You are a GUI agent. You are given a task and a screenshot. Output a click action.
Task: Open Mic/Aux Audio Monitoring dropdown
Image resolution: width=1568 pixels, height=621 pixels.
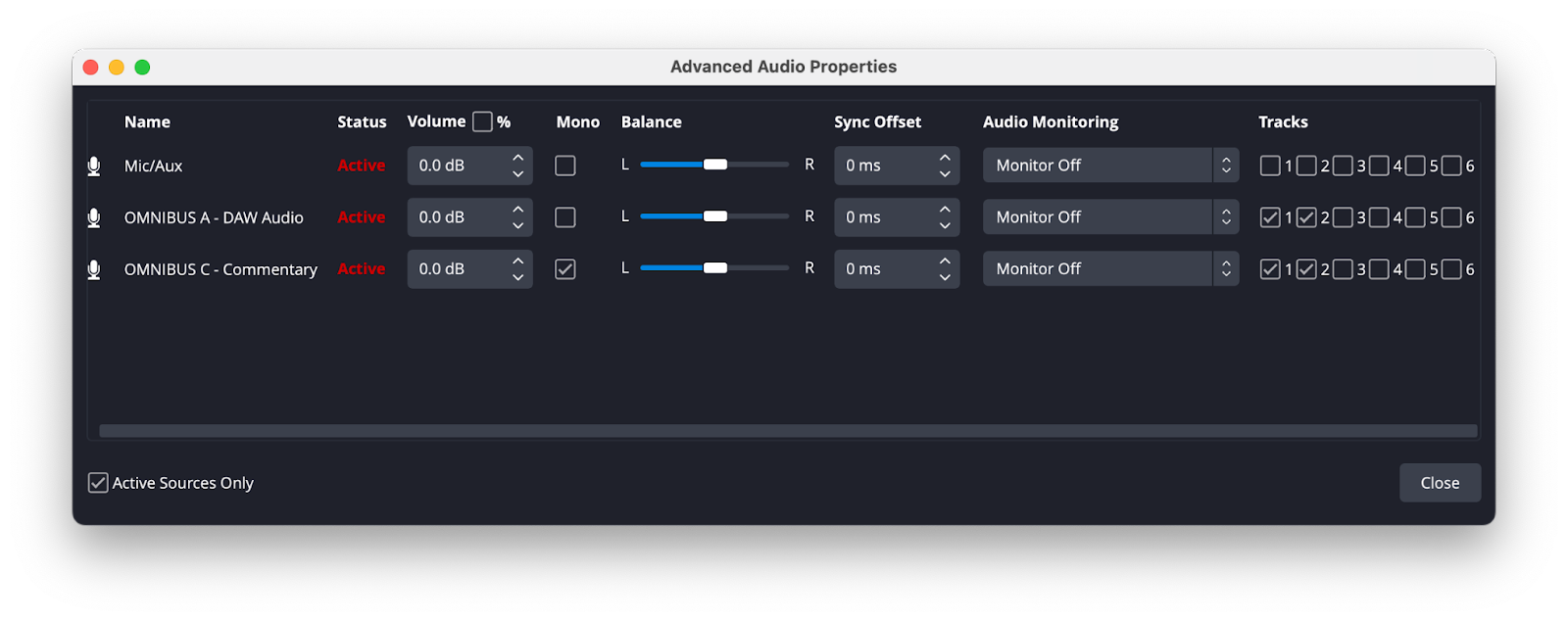(x=1110, y=166)
